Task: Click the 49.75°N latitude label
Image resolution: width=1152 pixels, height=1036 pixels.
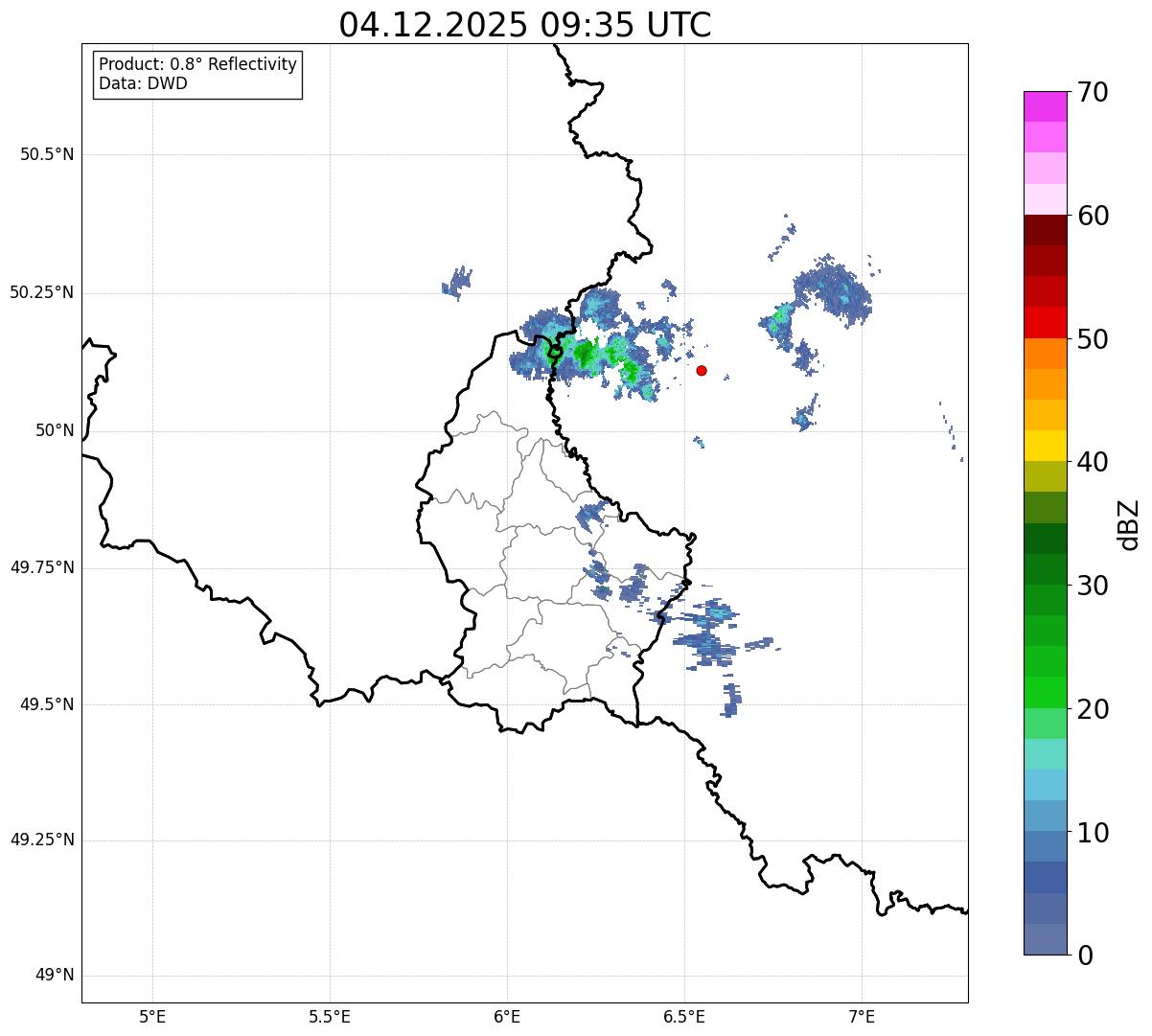Action: (42, 567)
